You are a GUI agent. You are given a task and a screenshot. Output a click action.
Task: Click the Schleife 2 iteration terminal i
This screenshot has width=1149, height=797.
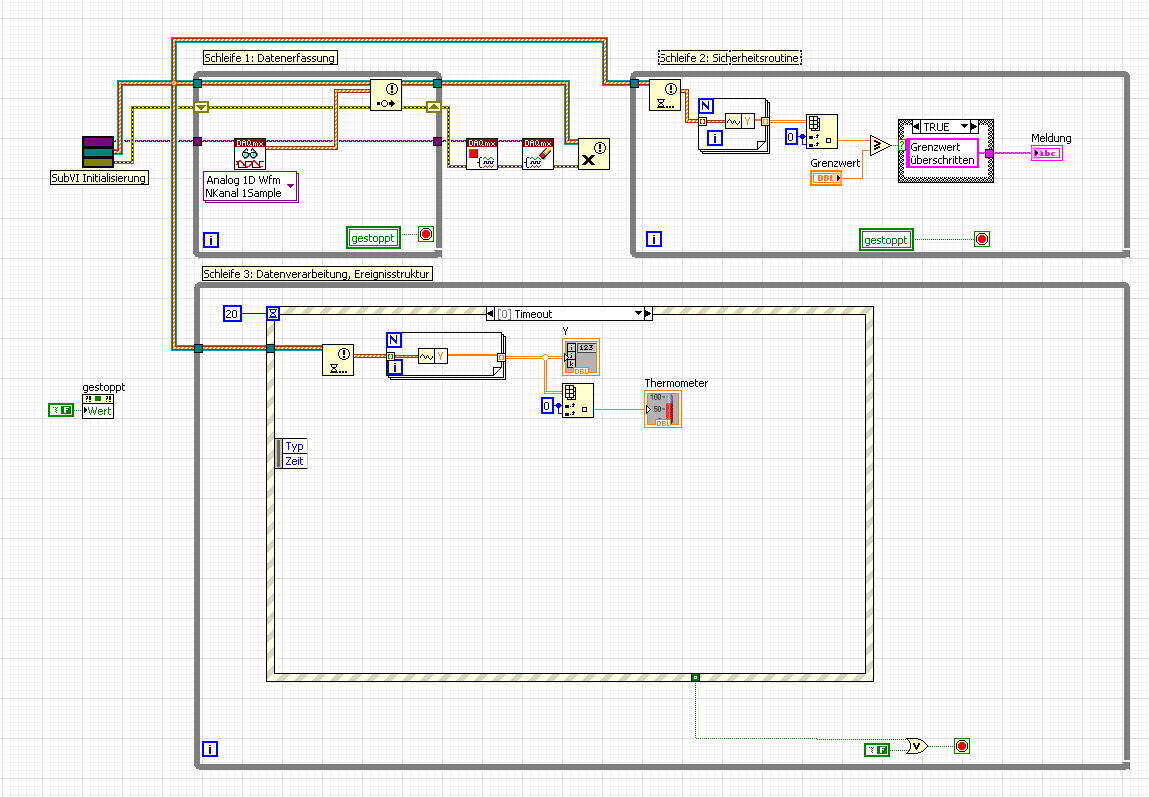point(654,239)
